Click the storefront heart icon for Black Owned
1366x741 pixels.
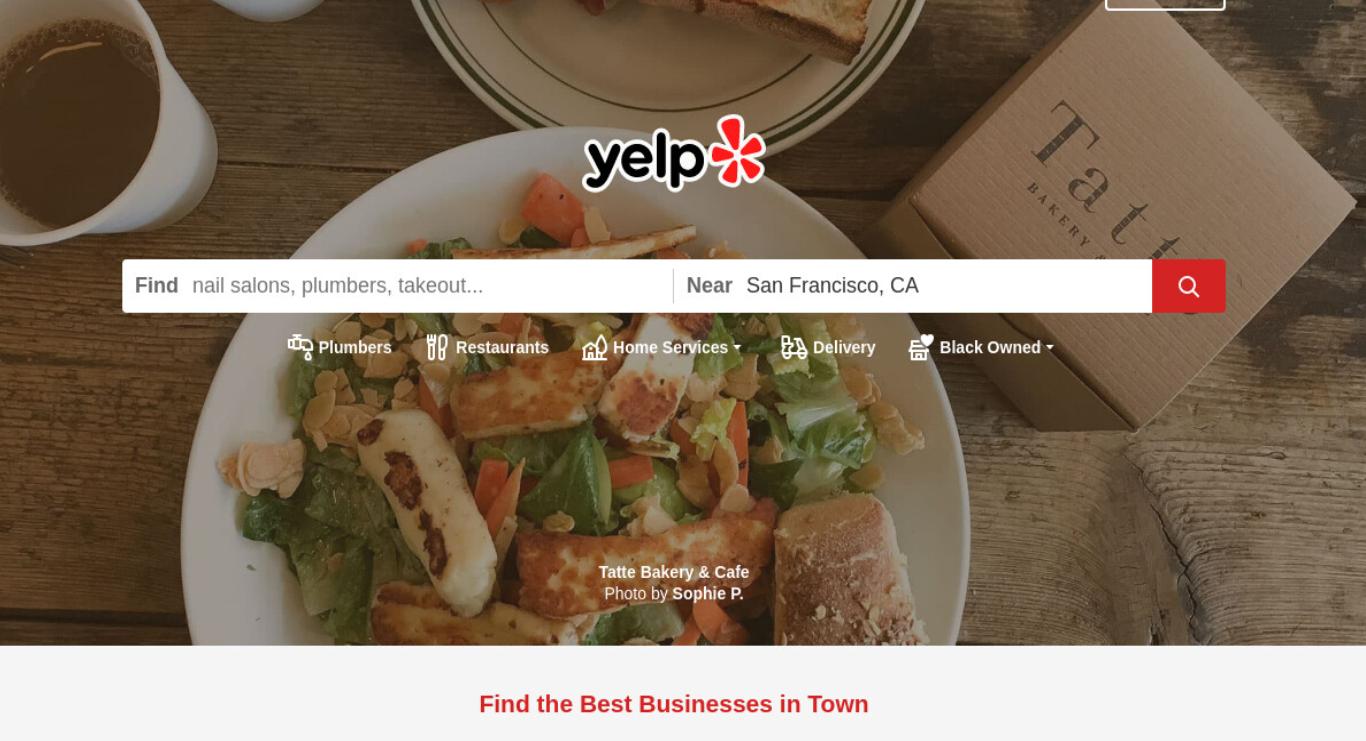tap(921, 347)
